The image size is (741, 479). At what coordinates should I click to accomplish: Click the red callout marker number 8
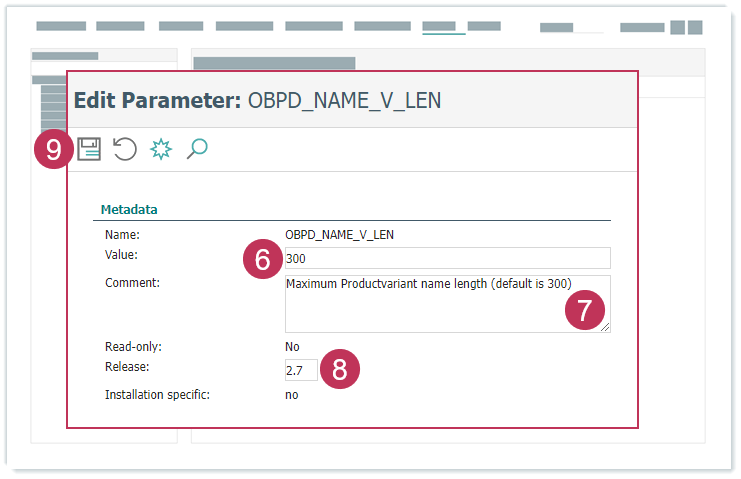point(340,369)
